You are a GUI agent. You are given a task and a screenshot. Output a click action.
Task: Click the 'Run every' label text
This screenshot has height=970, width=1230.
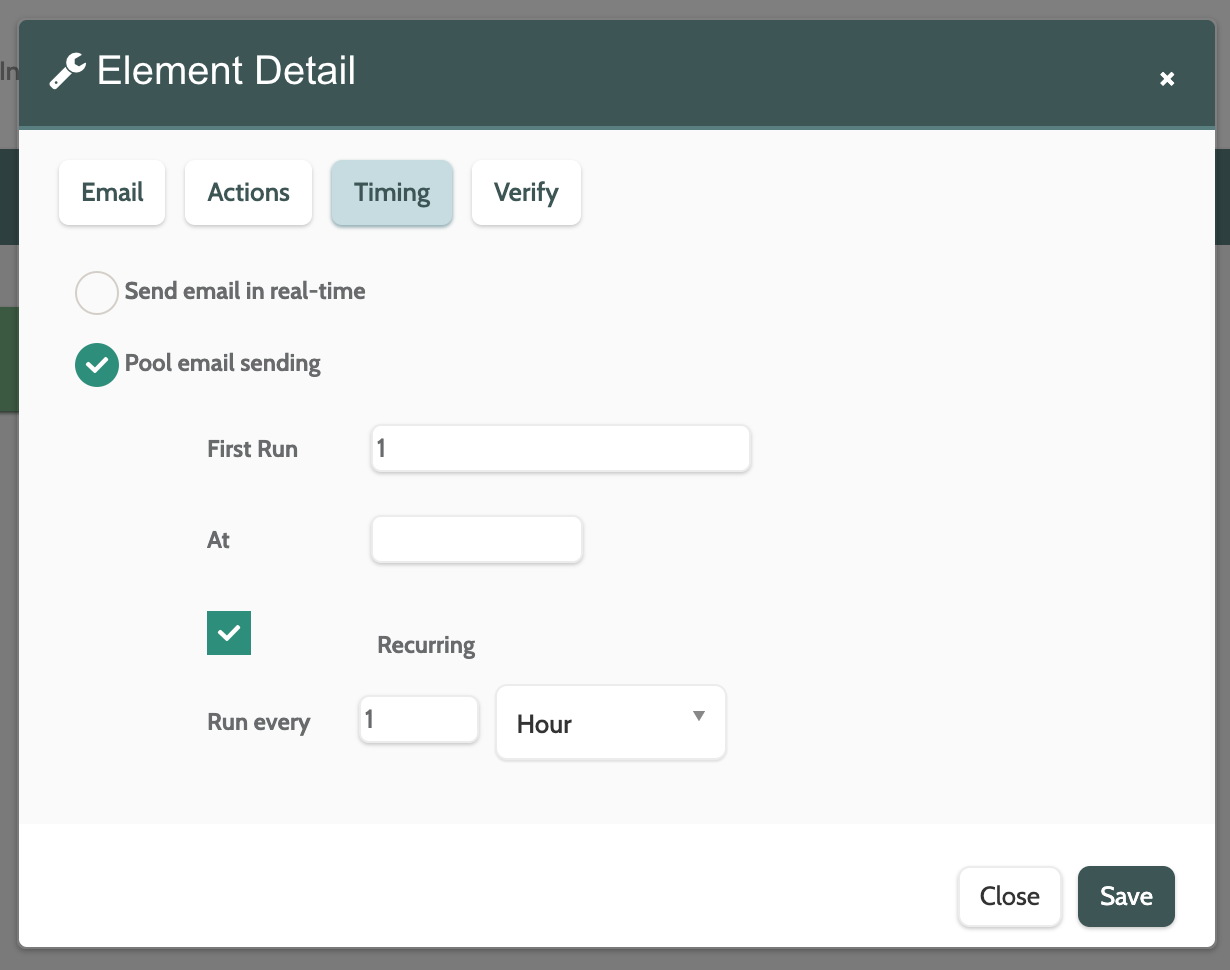click(259, 722)
